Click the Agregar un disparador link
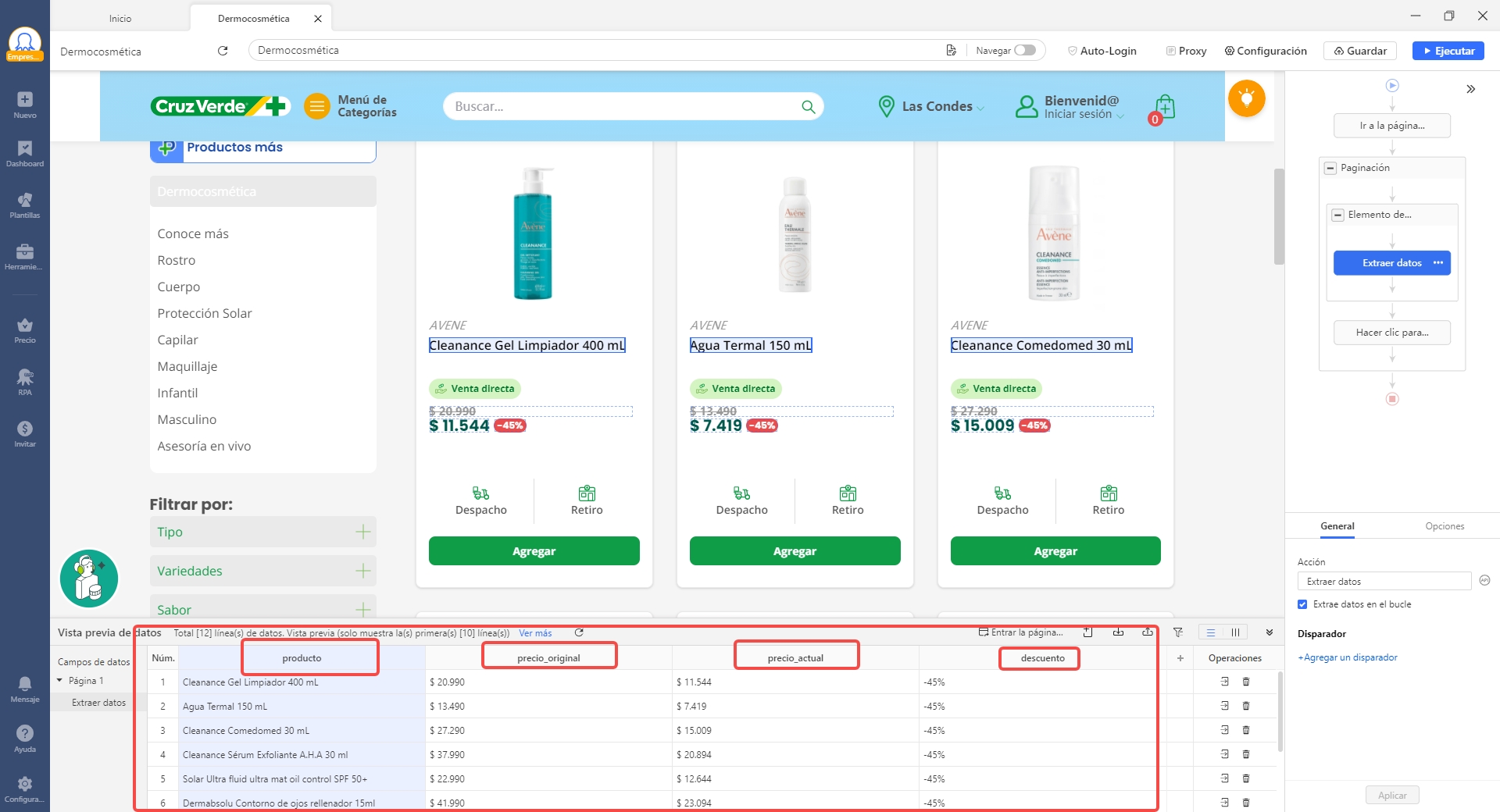The image size is (1500, 812). coord(1348,657)
